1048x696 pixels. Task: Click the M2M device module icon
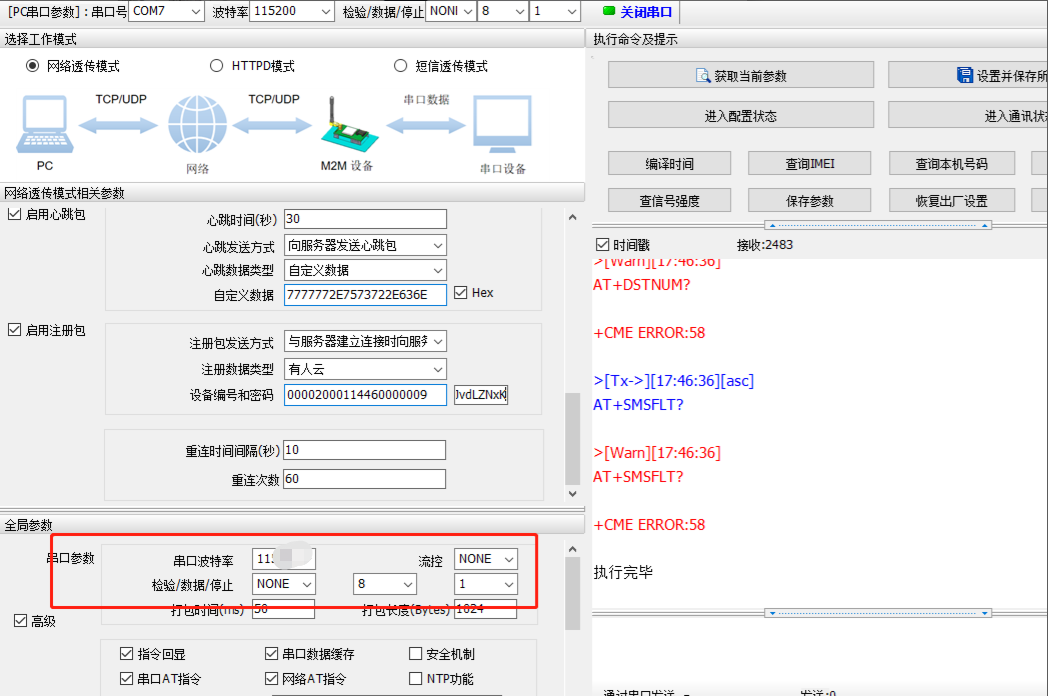(x=349, y=126)
